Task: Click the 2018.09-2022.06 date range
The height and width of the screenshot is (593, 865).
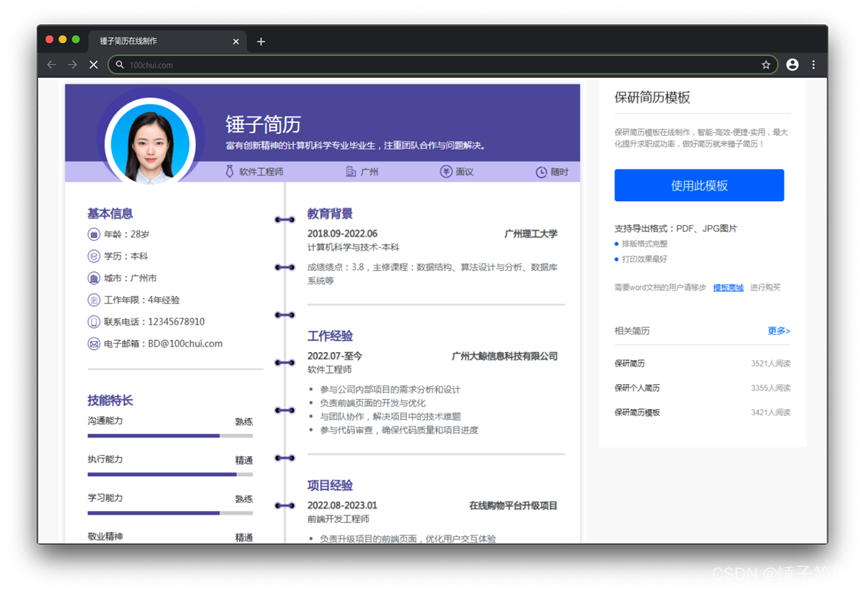Action: [x=342, y=234]
